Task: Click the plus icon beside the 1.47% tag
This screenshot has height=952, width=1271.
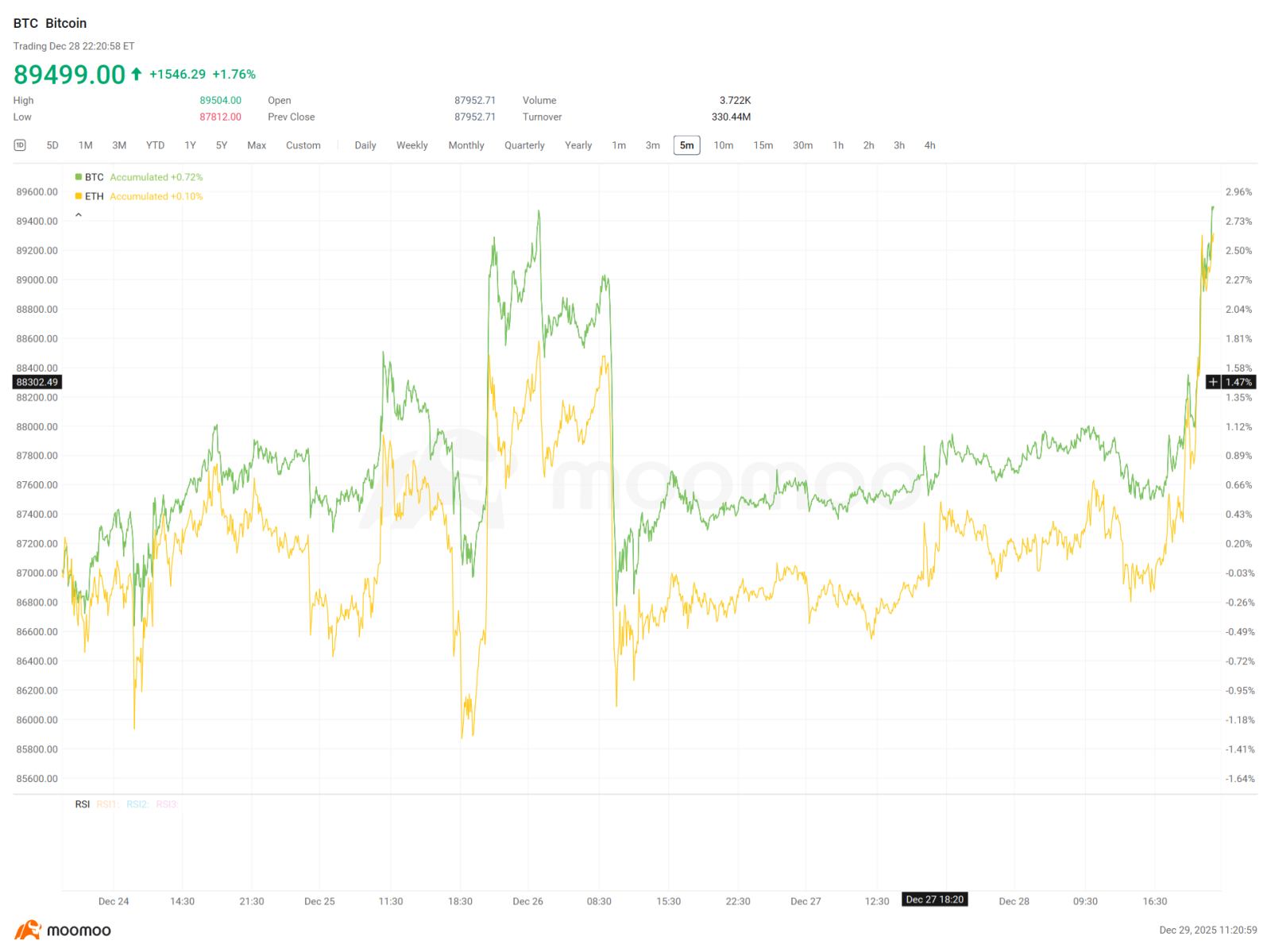Action: click(x=1213, y=382)
